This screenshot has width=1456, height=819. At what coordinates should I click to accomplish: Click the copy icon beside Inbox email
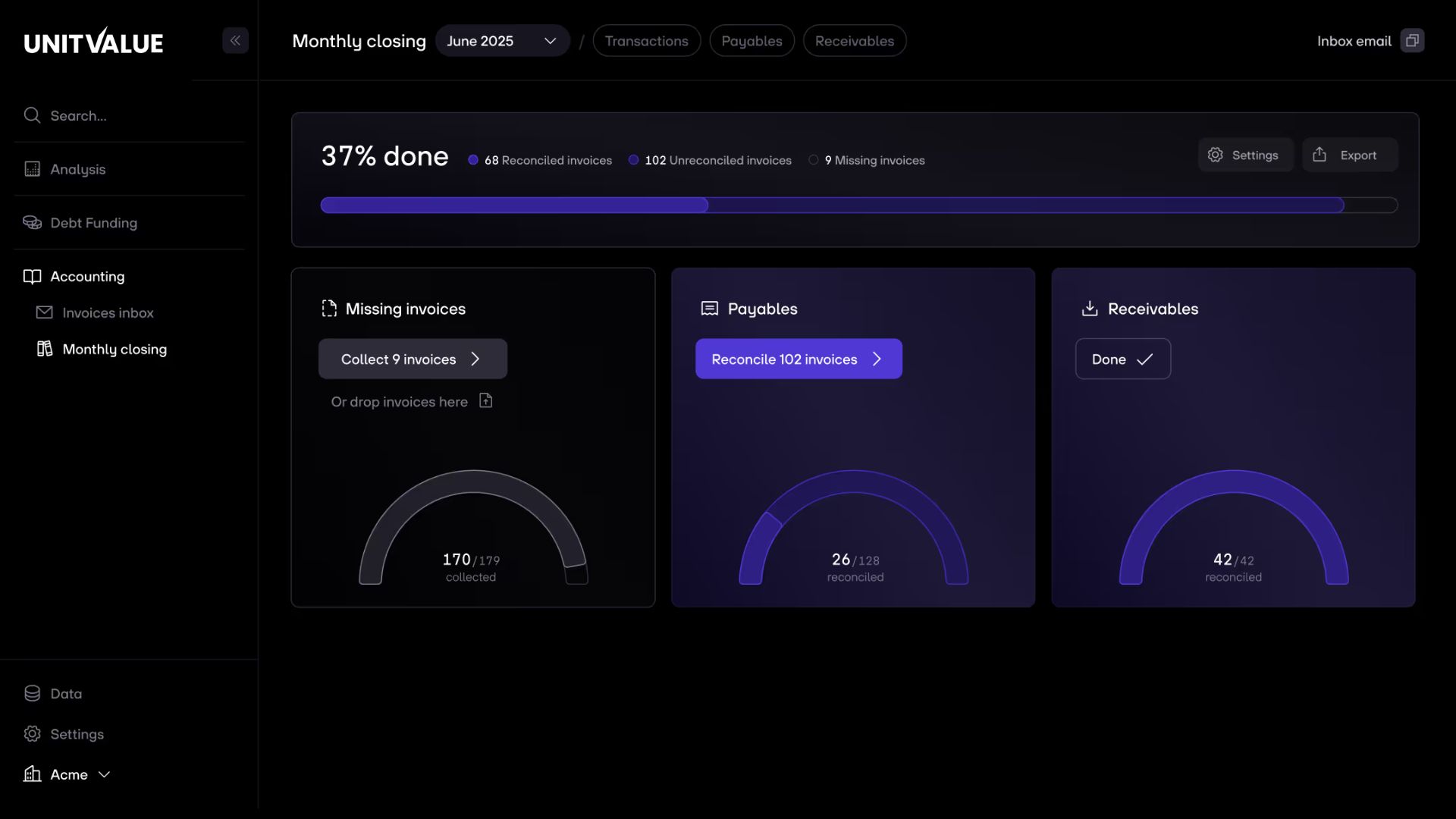(x=1412, y=41)
